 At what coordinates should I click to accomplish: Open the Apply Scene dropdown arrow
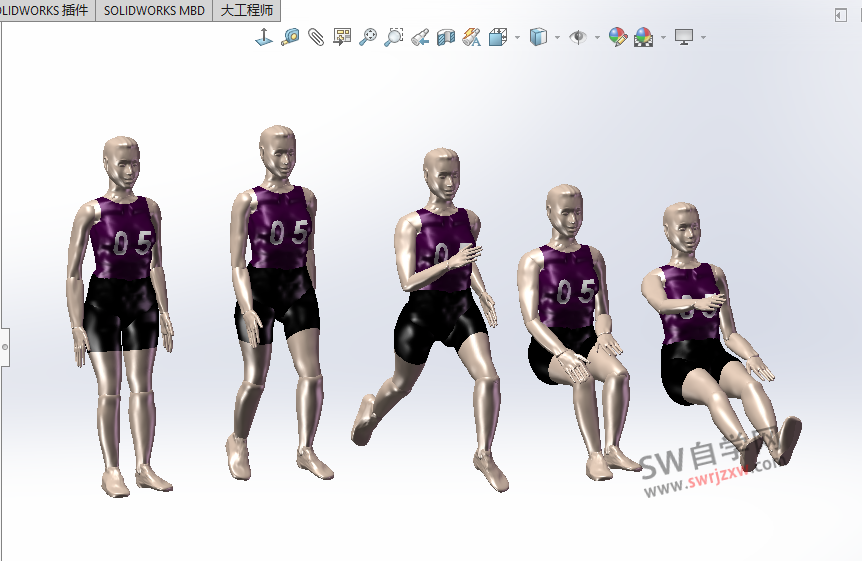[x=663, y=37]
